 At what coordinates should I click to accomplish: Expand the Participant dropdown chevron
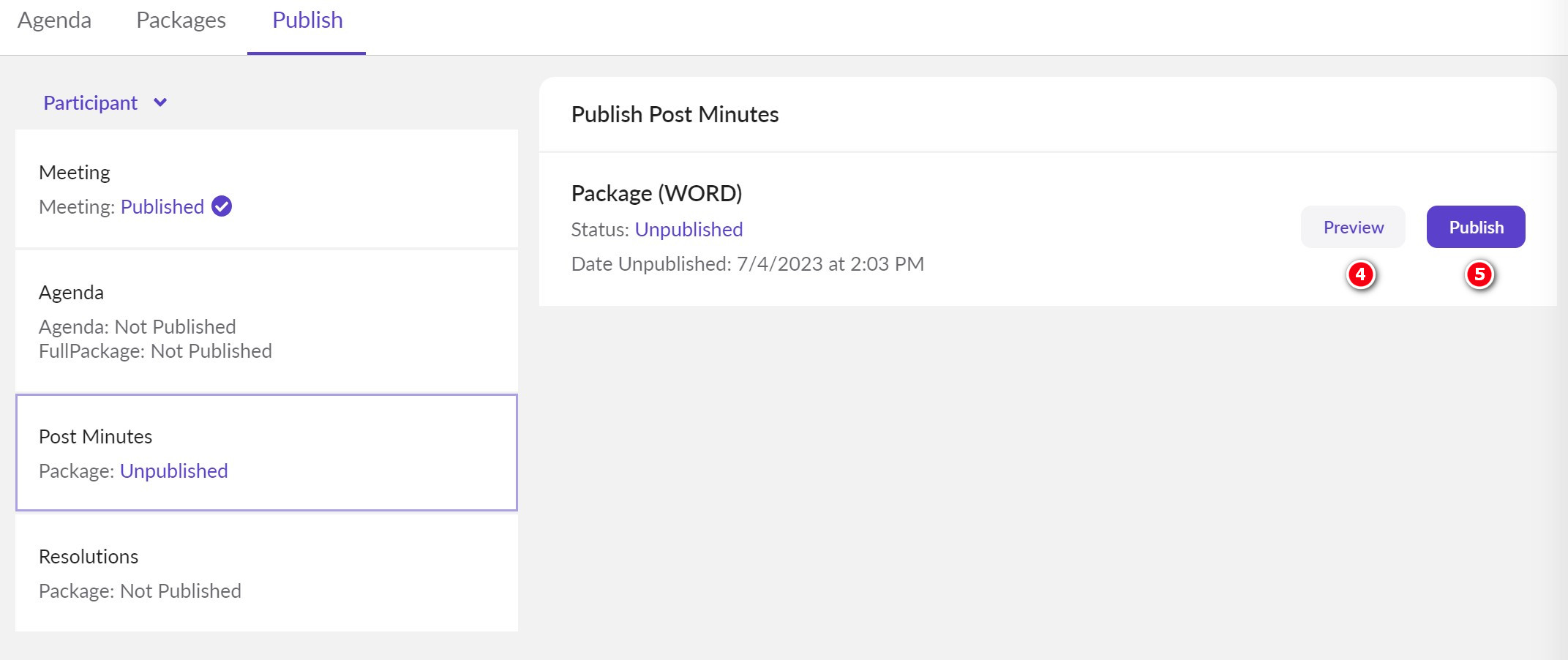(160, 102)
